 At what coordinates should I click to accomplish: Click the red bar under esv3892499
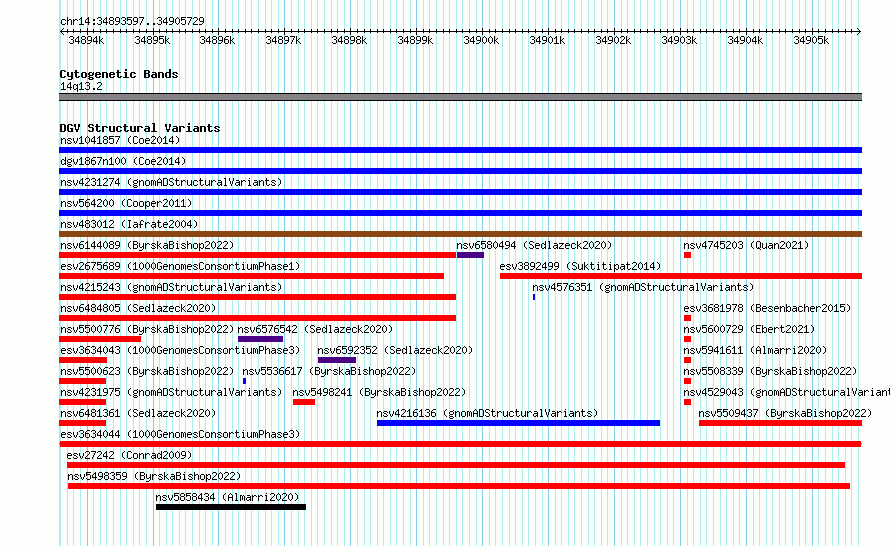point(681,276)
